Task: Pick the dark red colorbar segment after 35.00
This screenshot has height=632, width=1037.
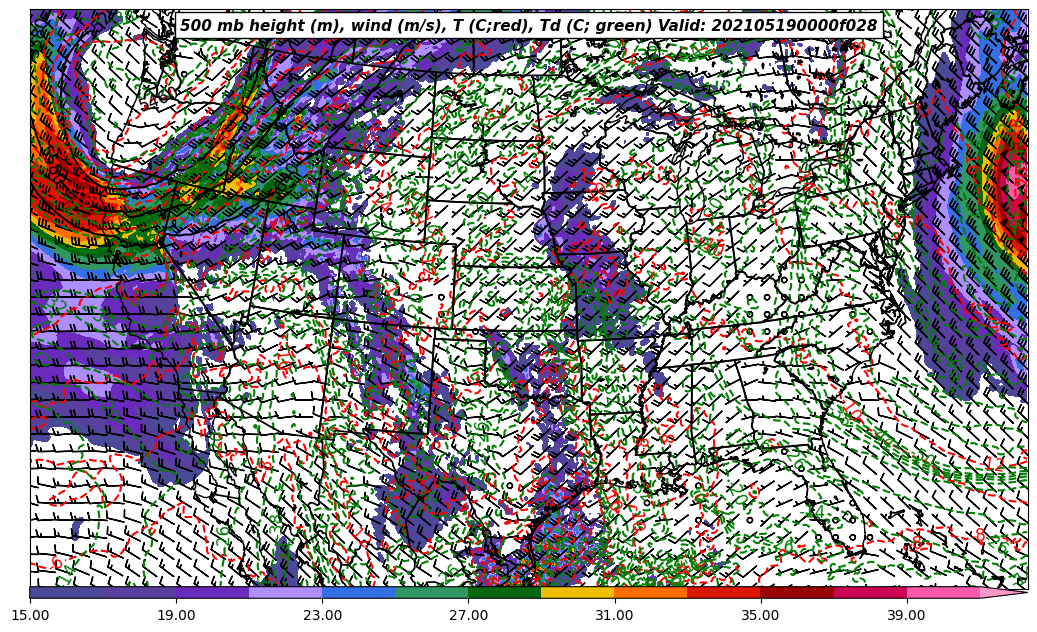Action: pyautogui.click(x=797, y=593)
